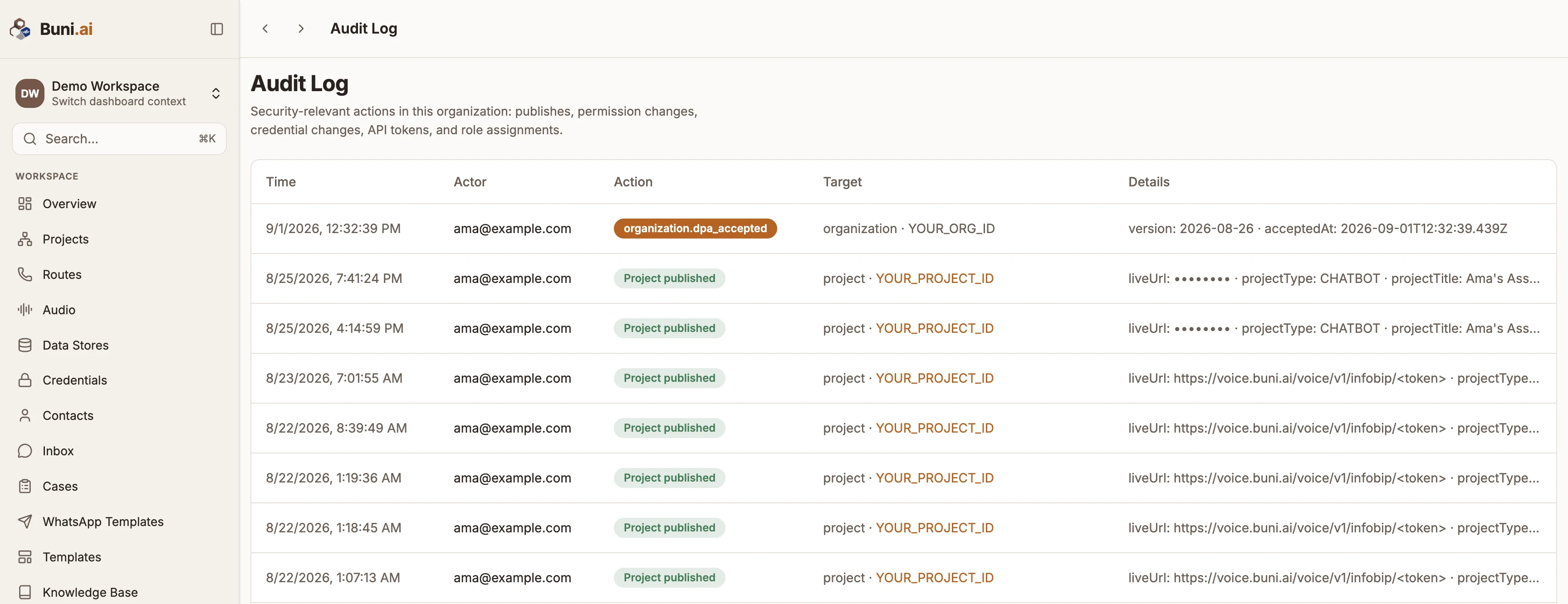The image size is (1568, 604).
Task: Open YOUR_PROJECT_ID link in 1:07:13 AM row
Action: (934, 577)
